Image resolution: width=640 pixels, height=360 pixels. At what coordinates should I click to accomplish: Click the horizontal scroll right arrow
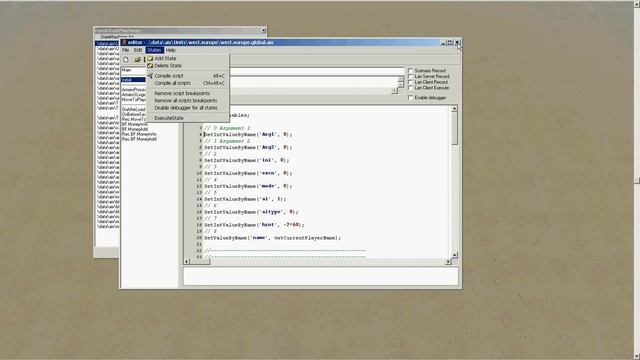click(x=448, y=261)
